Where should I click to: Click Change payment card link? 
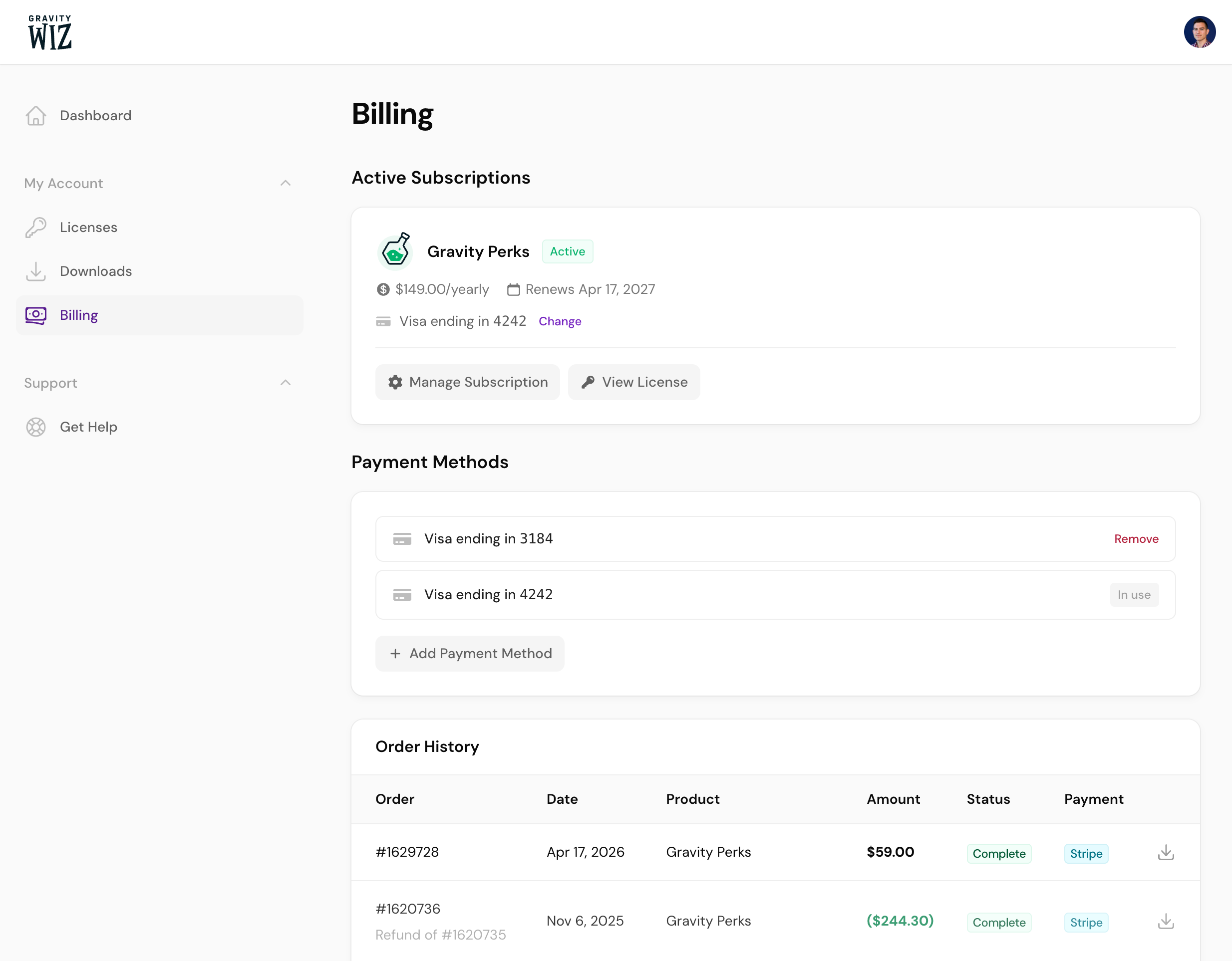[560, 321]
